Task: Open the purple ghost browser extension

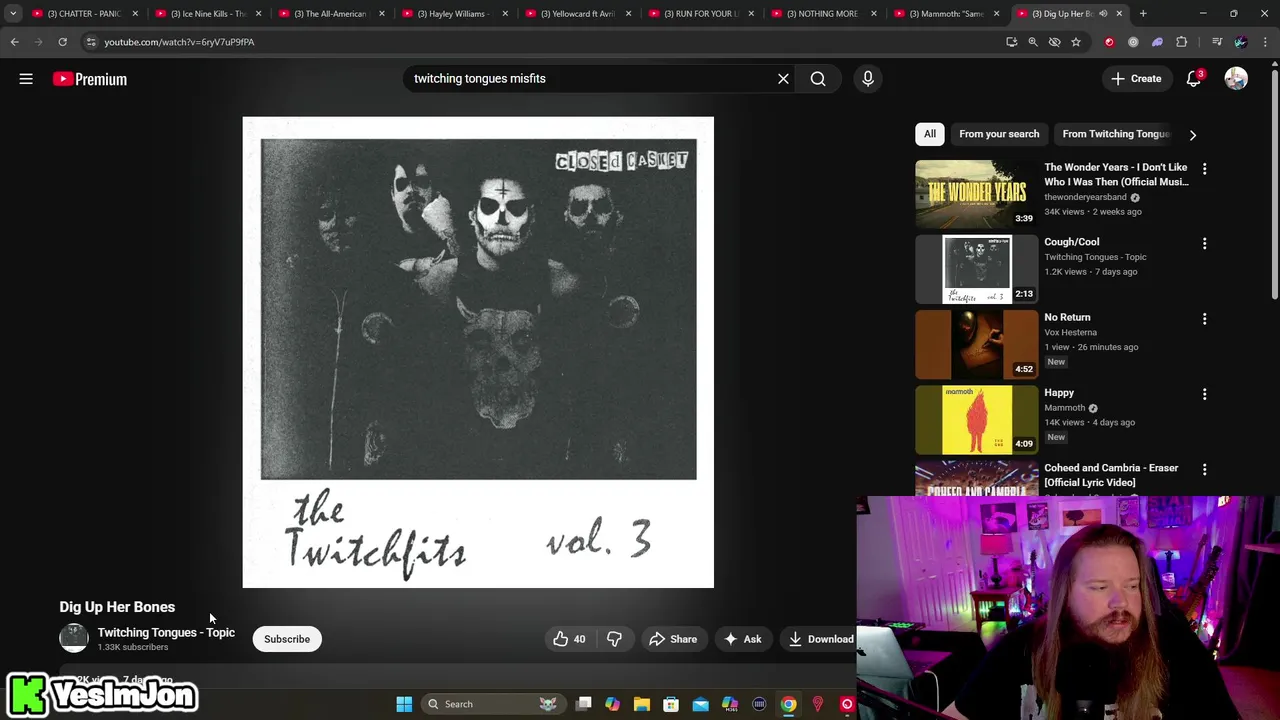Action: tap(1157, 42)
